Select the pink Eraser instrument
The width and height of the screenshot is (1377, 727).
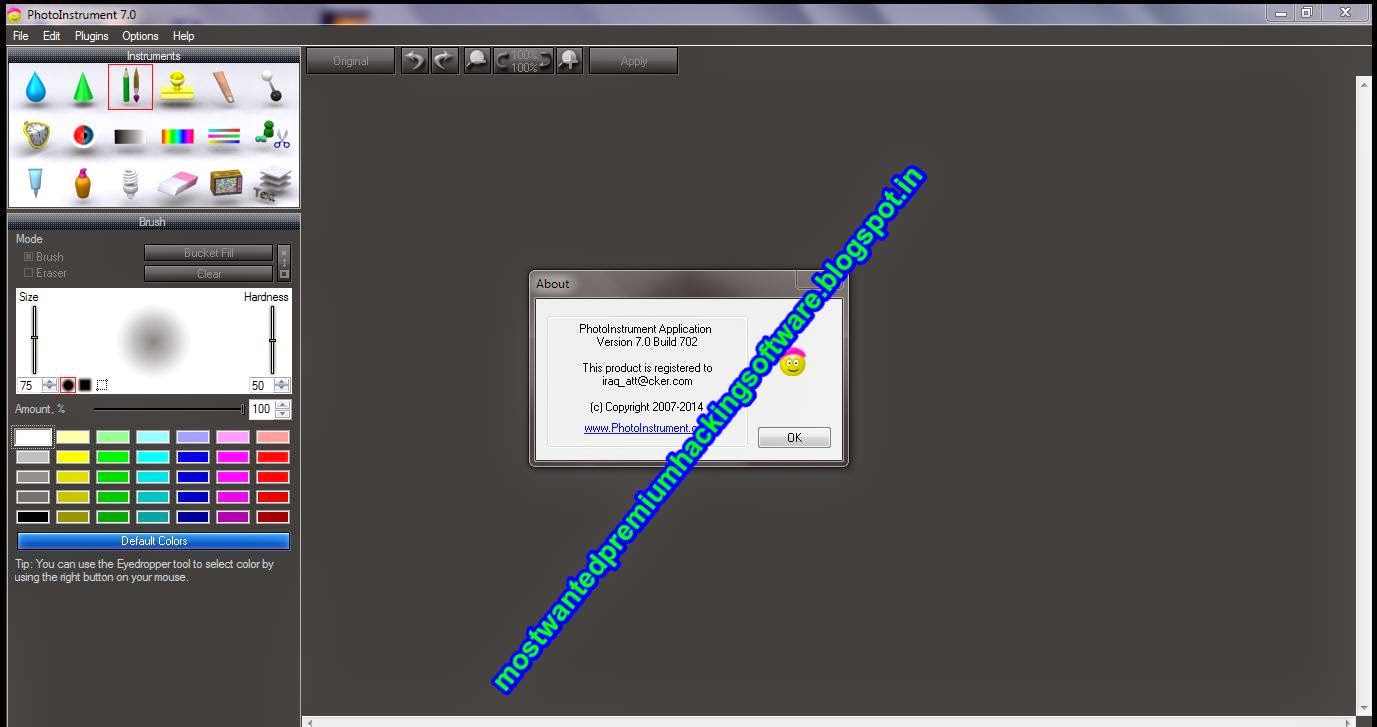(x=178, y=184)
